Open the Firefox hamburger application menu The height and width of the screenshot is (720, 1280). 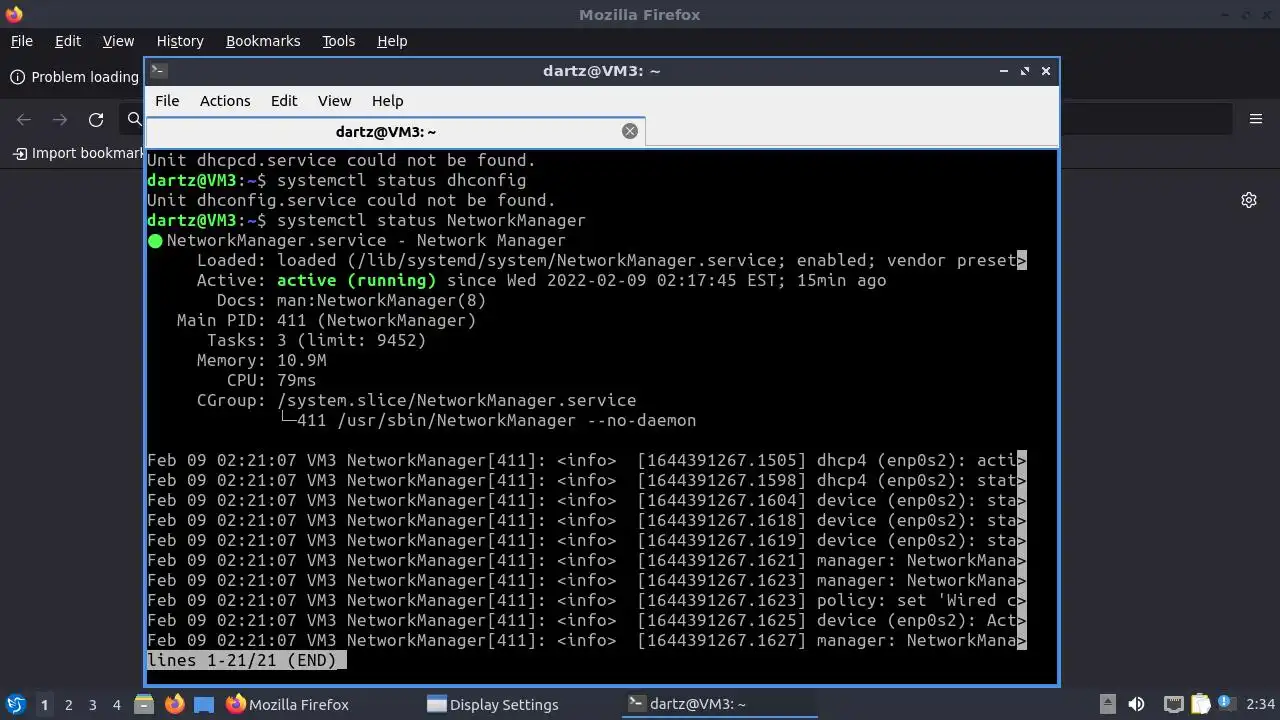pos(1256,119)
